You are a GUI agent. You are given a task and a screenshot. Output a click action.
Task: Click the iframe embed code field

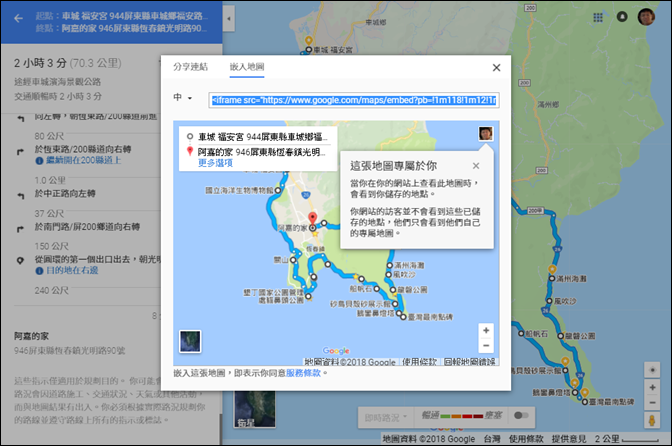pyautogui.click(x=354, y=100)
